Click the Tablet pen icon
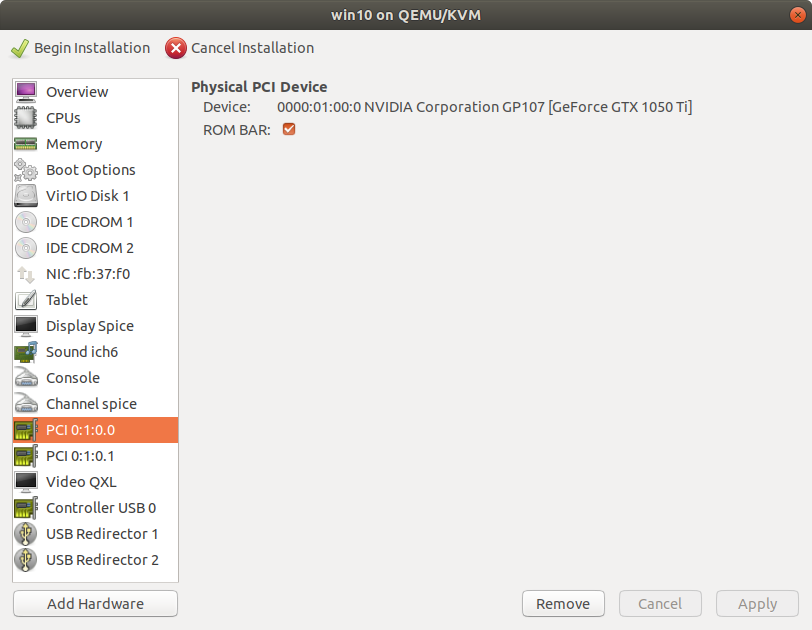812x630 pixels. pyautogui.click(x=26, y=300)
